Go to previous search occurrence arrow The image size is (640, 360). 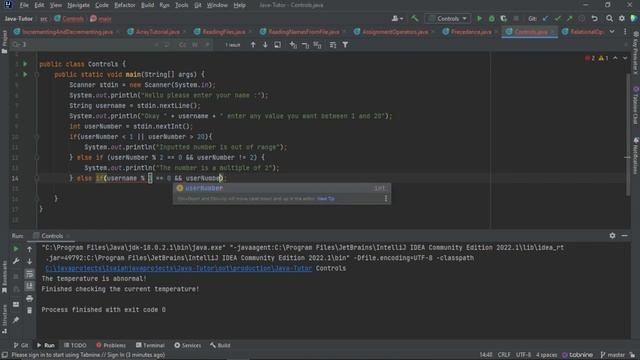pos(253,44)
